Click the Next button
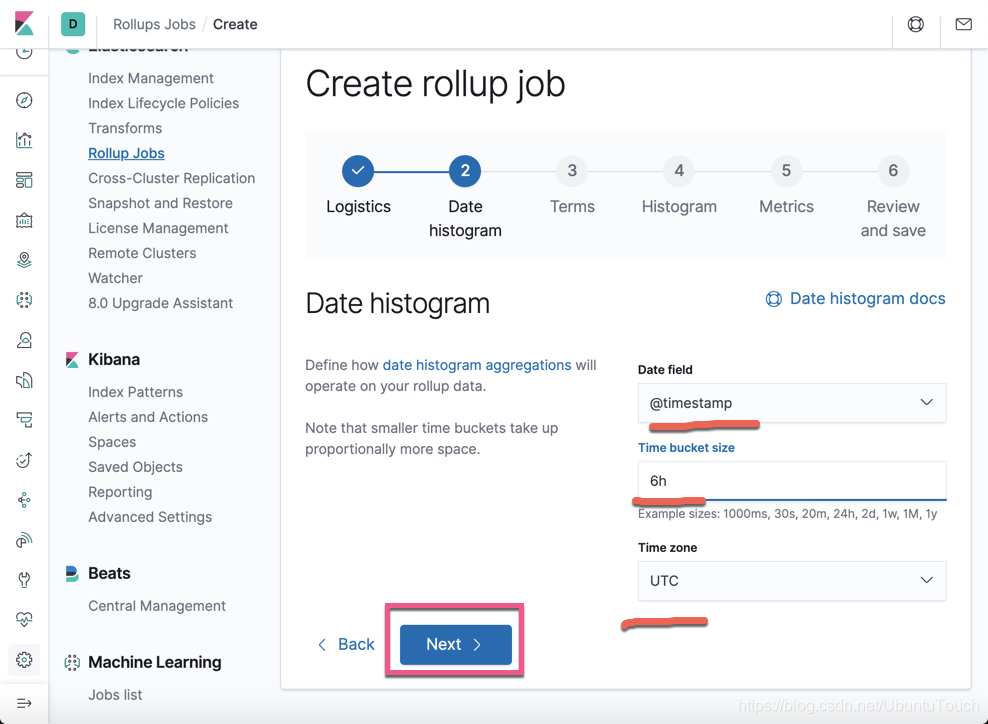Image resolution: width=988 pixels, height=724 pixels. [x=456, y=644]
